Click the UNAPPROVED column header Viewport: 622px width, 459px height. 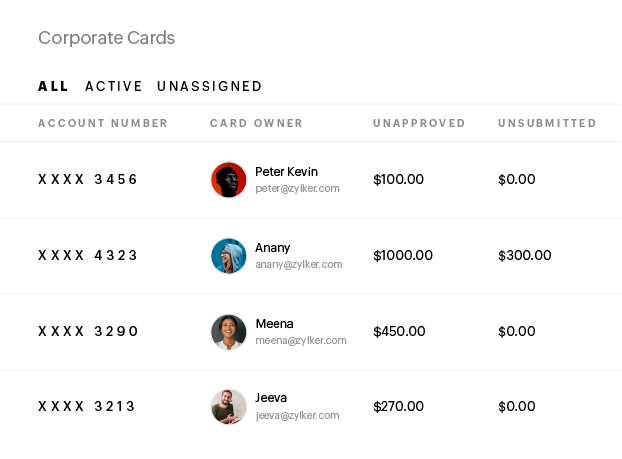(x=419, y=124)
